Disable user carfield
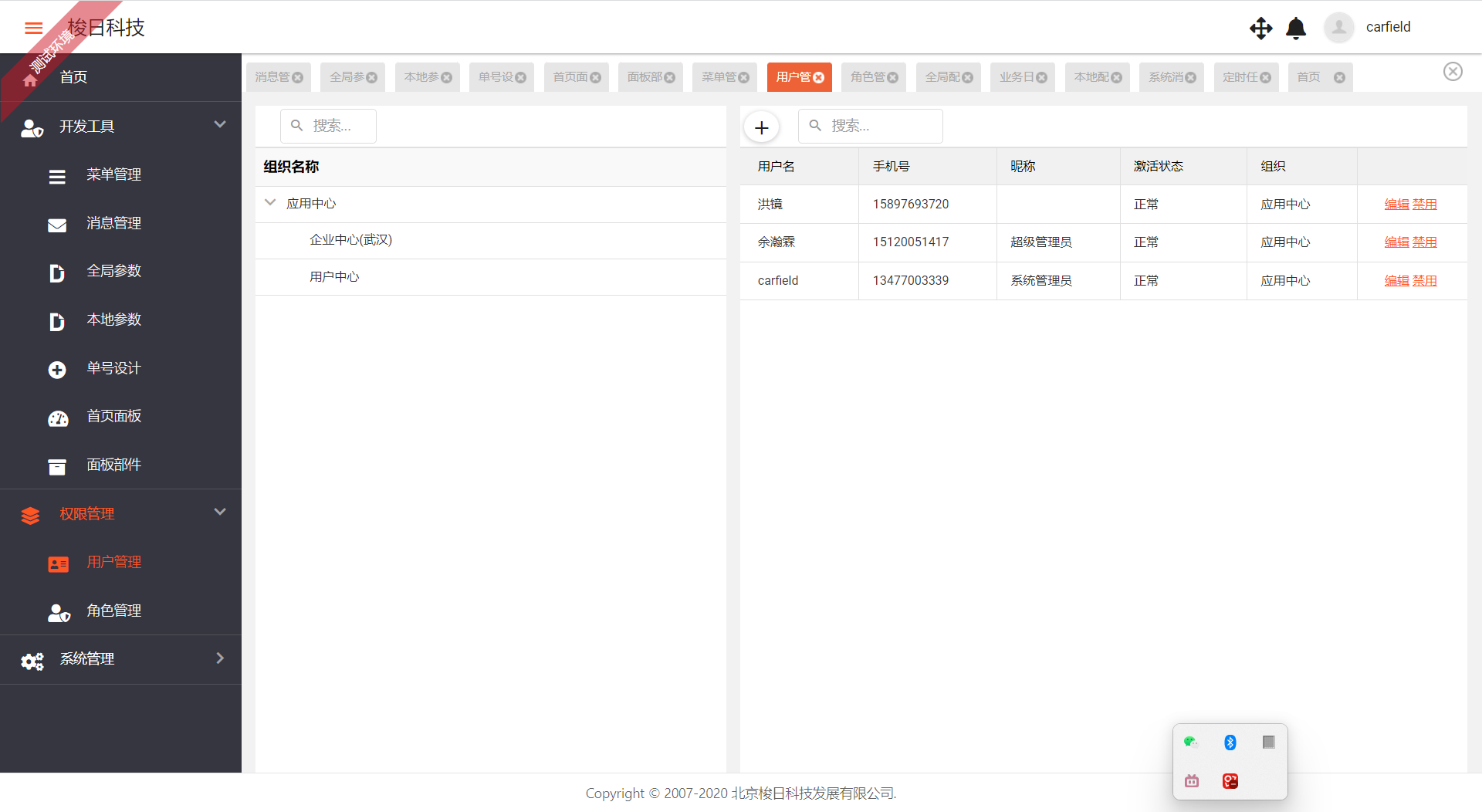The height and width of the screenshot is (812, 1482). (1424, 281)
